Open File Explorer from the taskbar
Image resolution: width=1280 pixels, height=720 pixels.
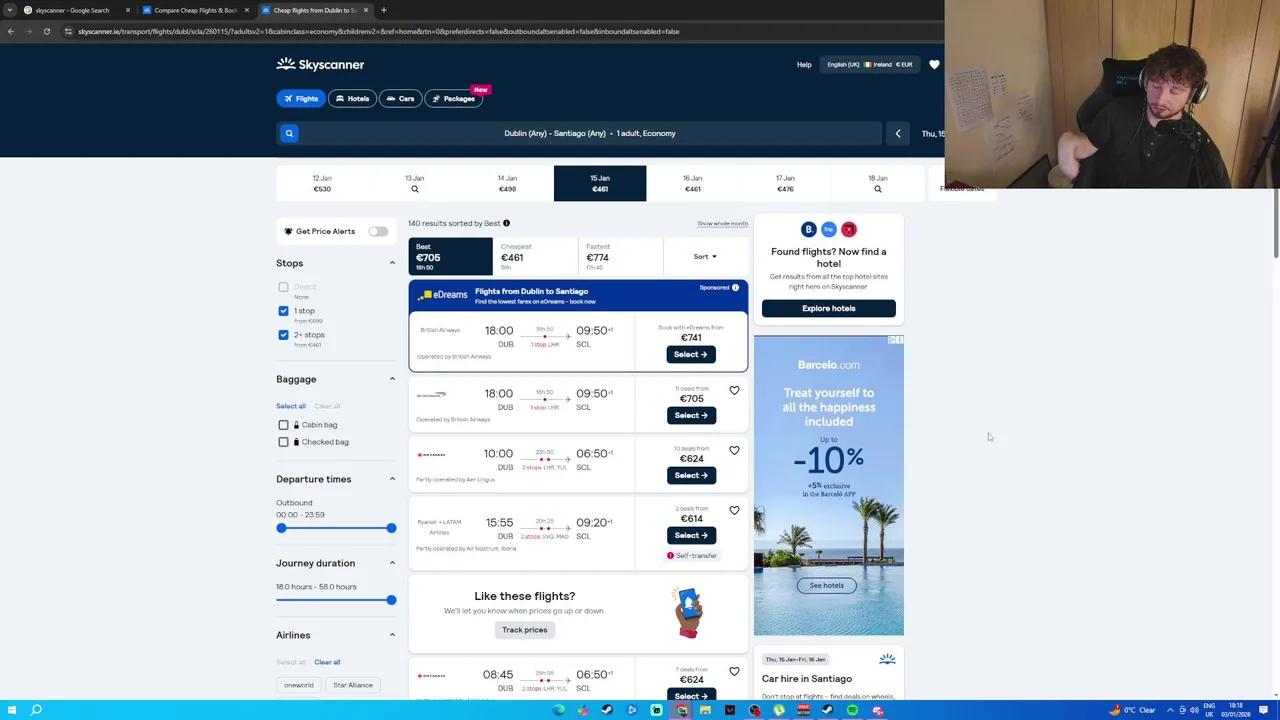[x=705, y=710]
